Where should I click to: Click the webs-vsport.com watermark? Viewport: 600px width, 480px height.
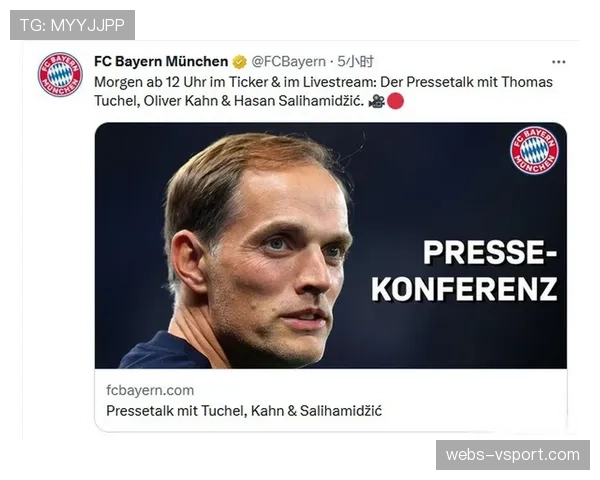coord(513,455)
